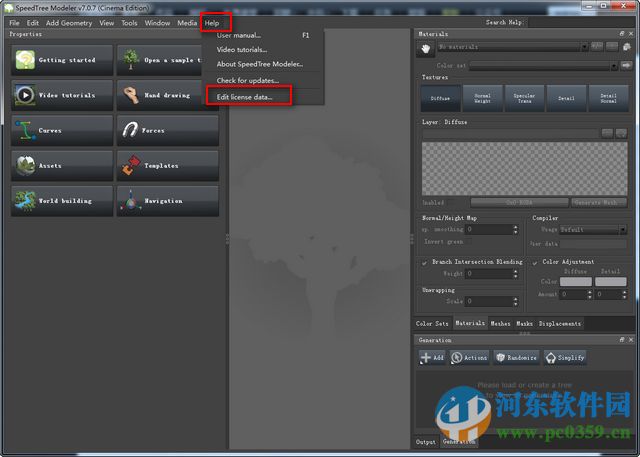Toggle Branch Intersection Blending checkbox
The image size is (640, 457).
[x=425, y=262]
